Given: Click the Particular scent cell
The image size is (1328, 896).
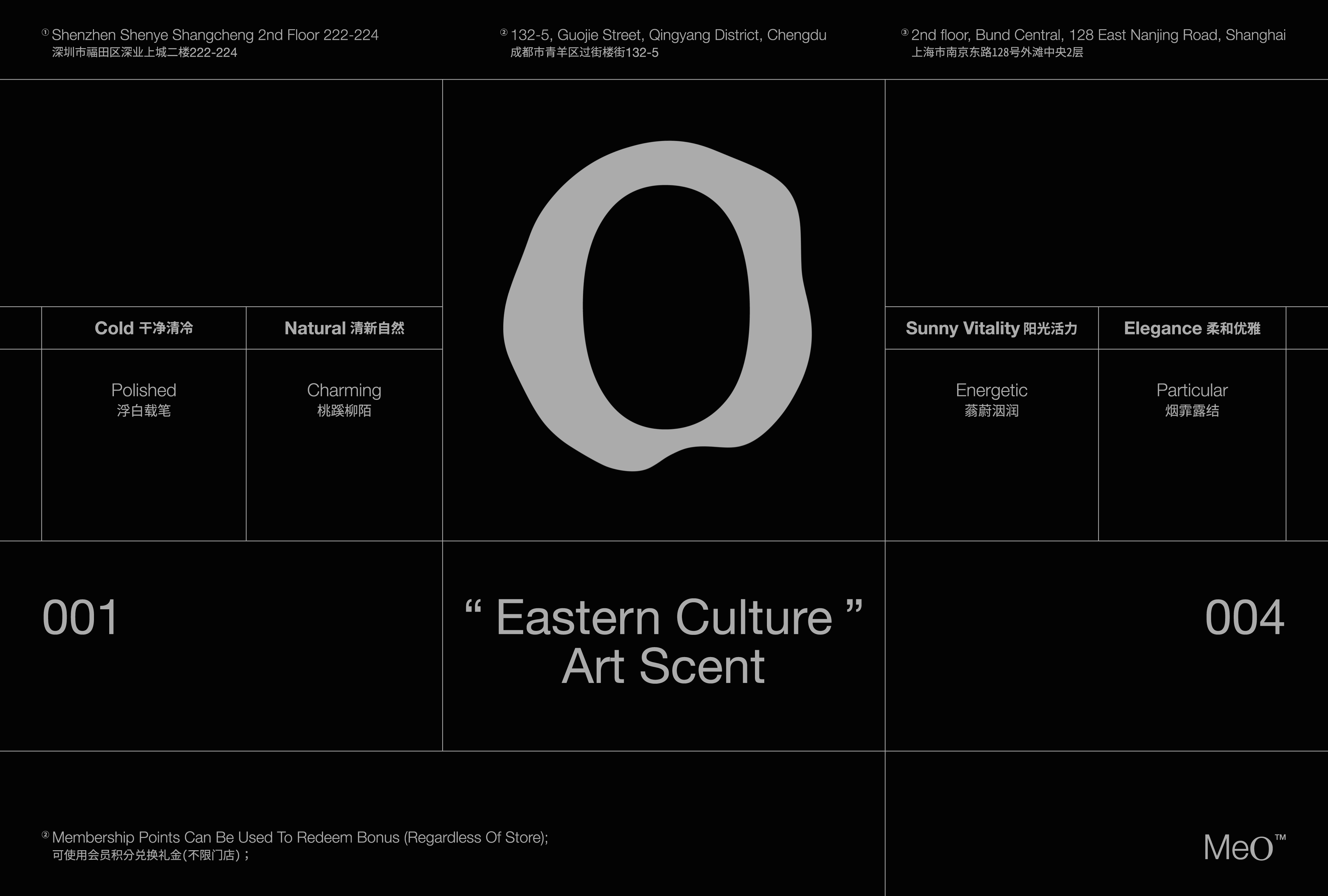Looking at the screenshot, I should (1192, 399).
